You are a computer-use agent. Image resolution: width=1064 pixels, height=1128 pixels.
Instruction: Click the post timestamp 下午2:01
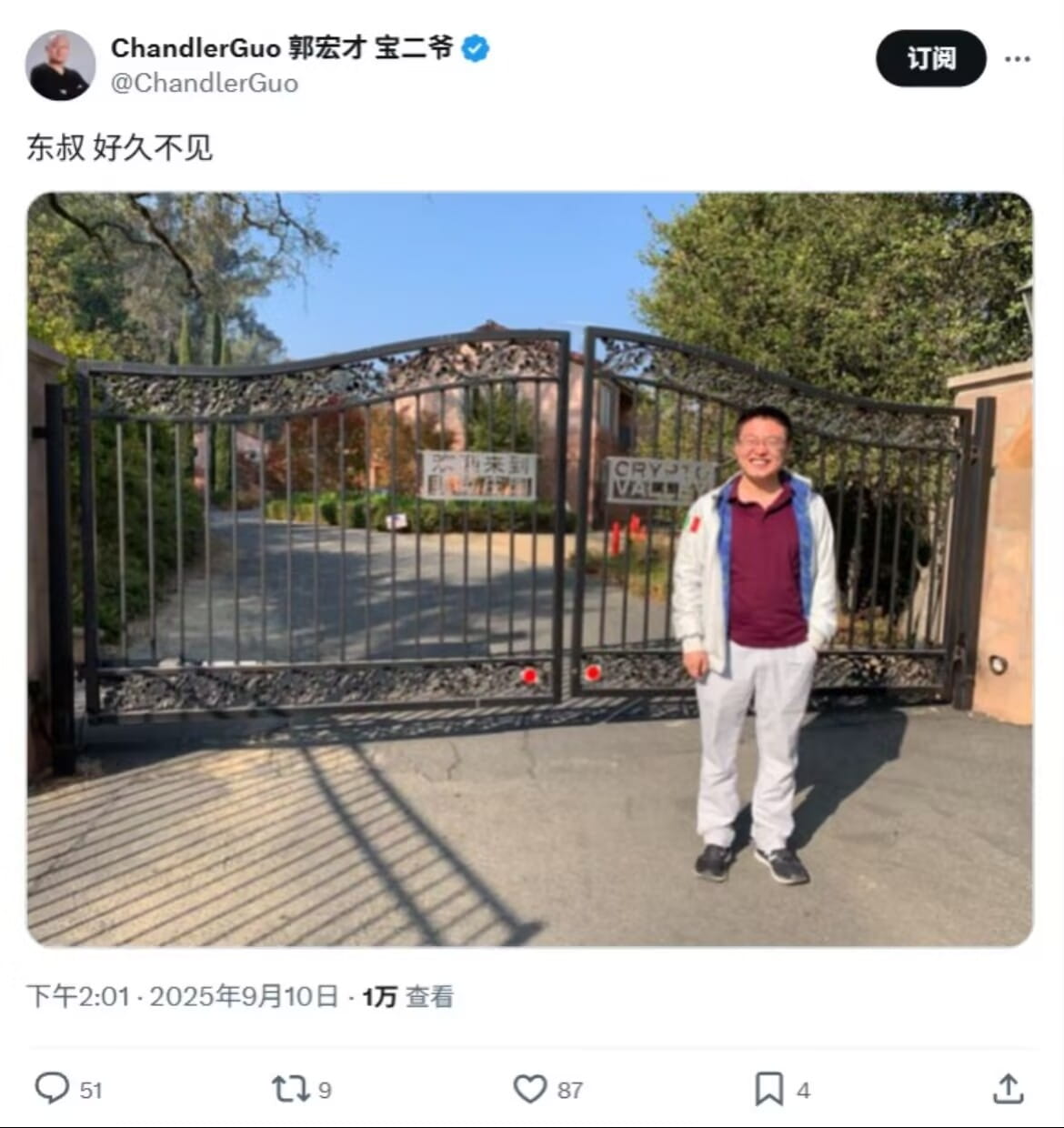pyautogui.click(x=78, y=996)
